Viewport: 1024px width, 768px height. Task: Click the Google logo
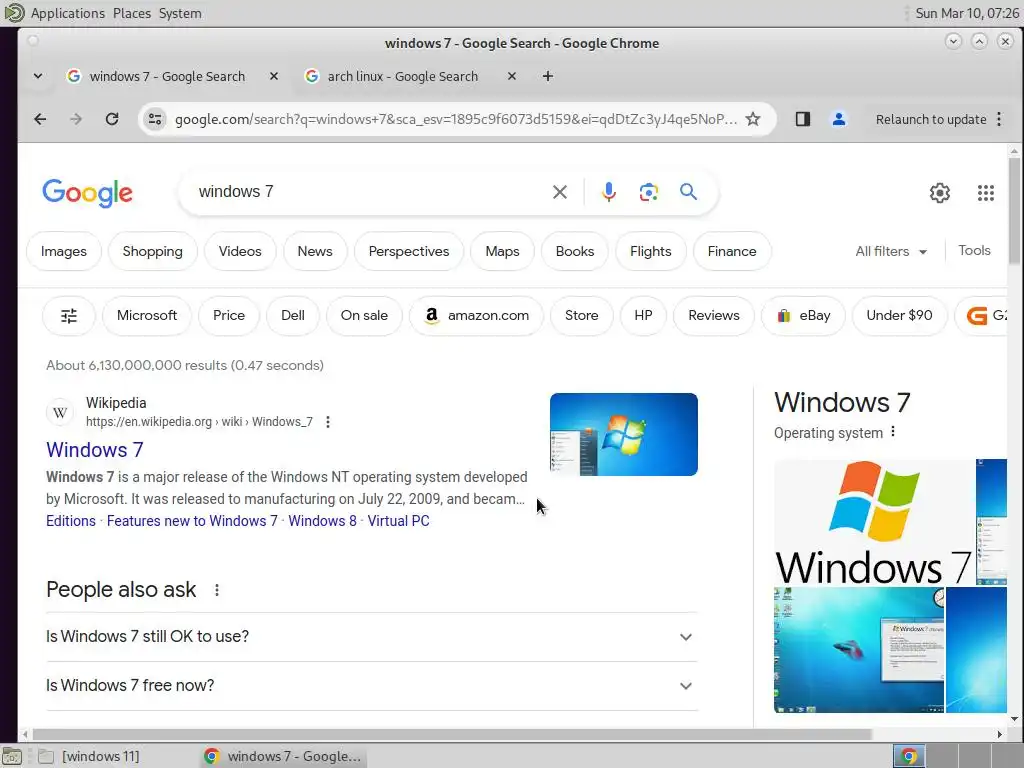tap(88, 193)
